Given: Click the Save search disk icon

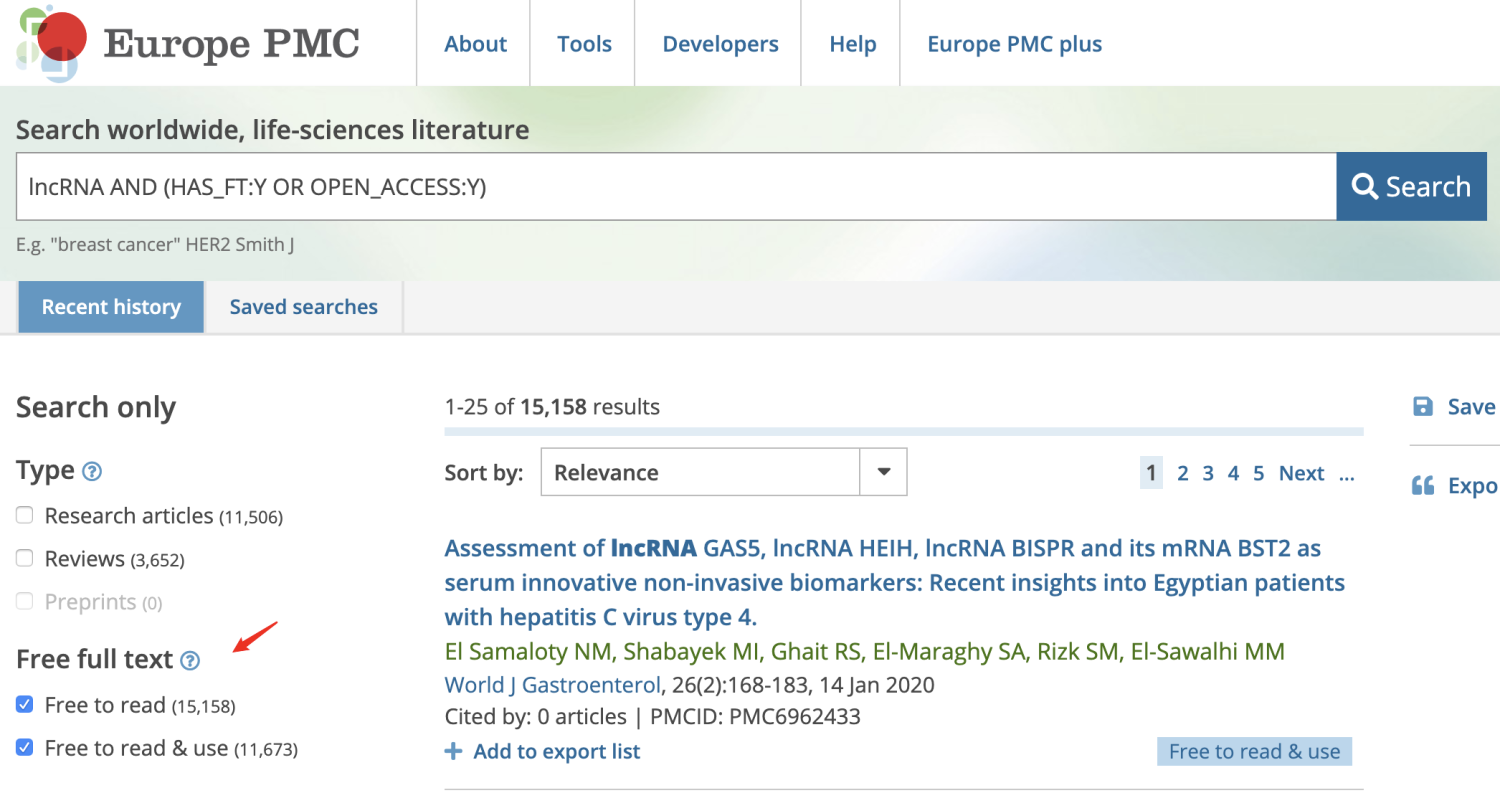Looking at the screenshot, I should 1423,406.
